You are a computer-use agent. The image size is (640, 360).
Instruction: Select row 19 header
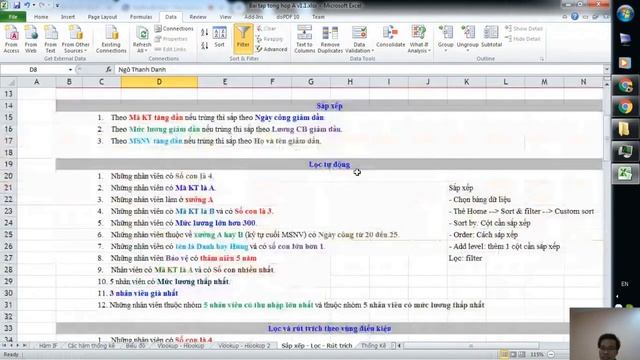pyautogui.click(x=9, y=164)
